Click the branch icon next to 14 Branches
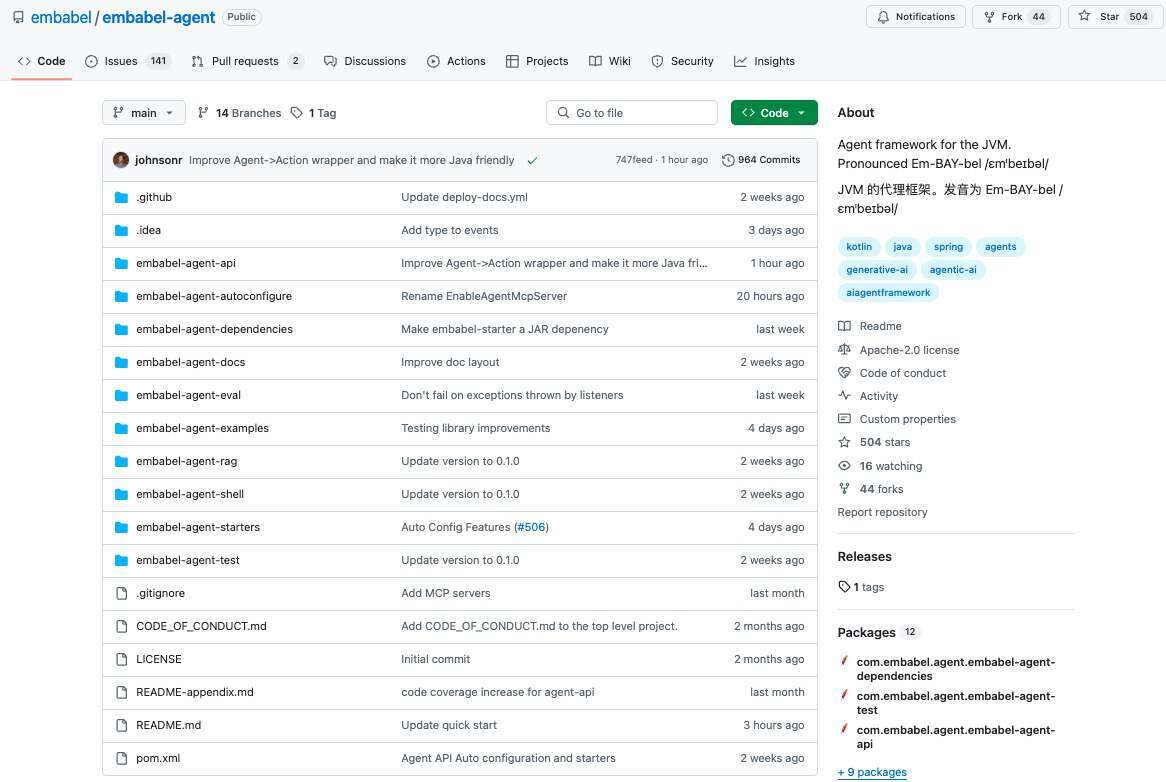Image resolution: width=1166 pixels, height=782 pixels. coord(203,113)
